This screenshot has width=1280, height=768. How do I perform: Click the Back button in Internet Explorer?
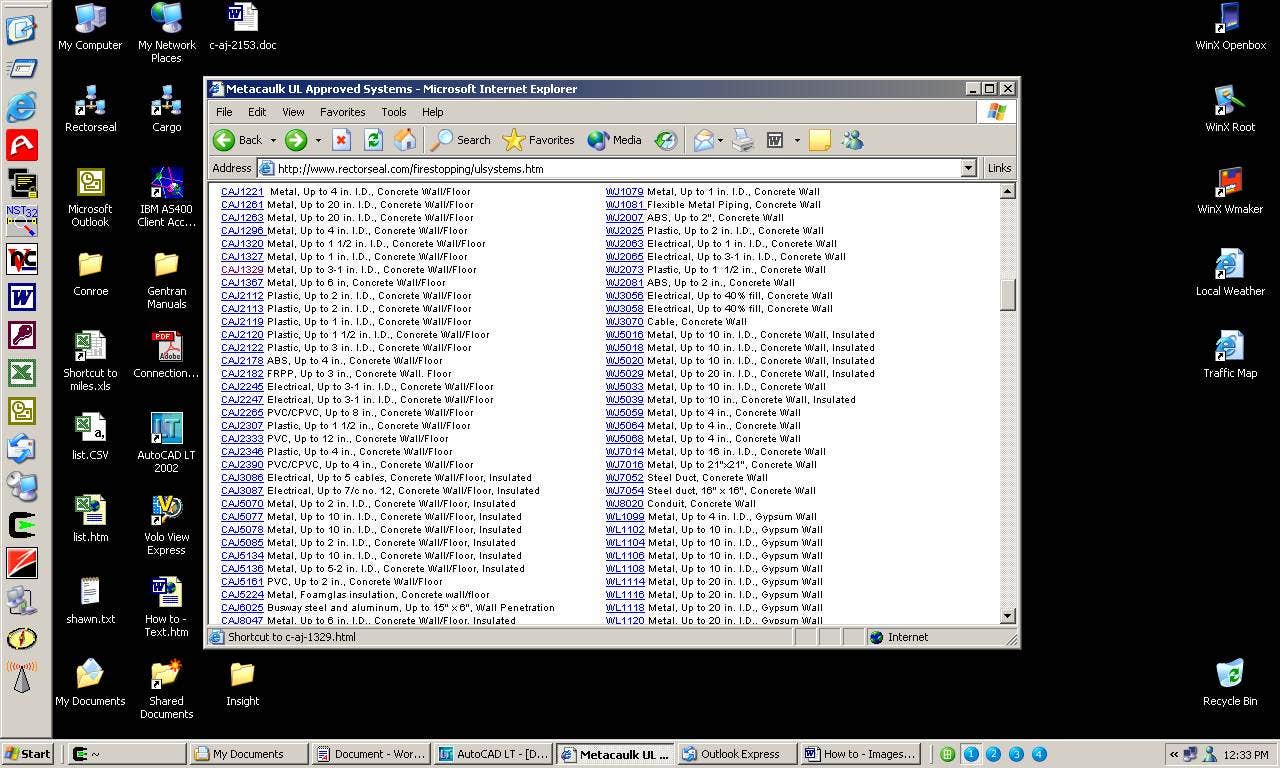(x=238, y=140)
